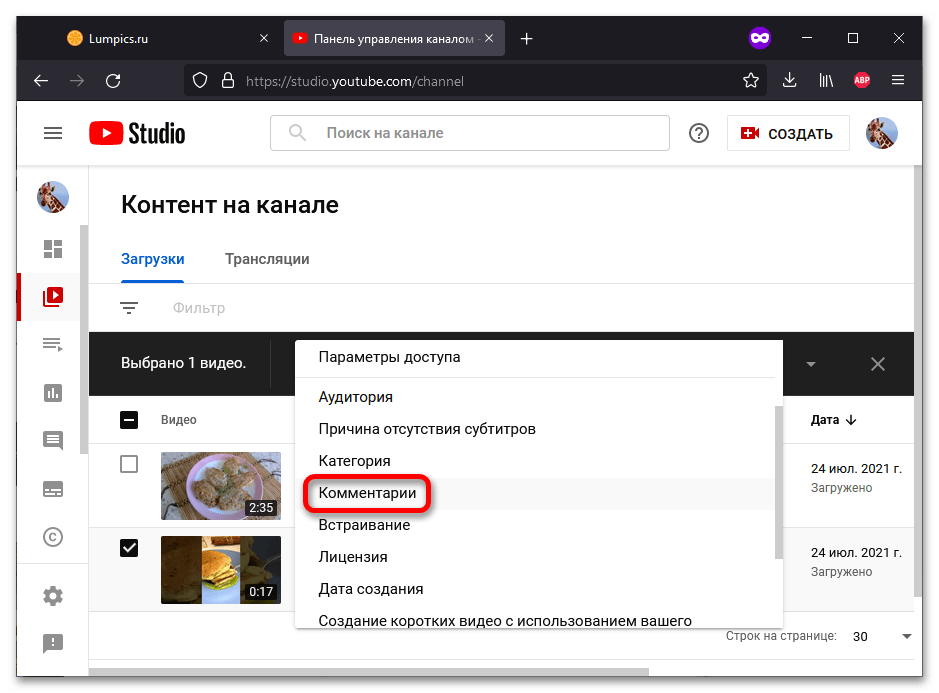Click the horizontal scrollbar at bottom

click(x=368, y=672)
